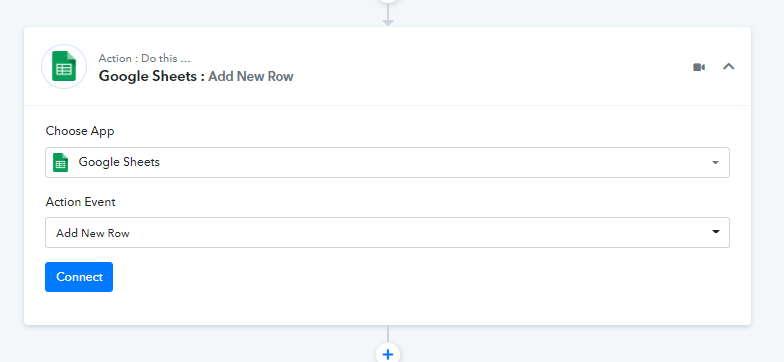The image size is (784, 362).
Task: Select the Choose App field showing Google Sheets
Action: pos(388,162)
